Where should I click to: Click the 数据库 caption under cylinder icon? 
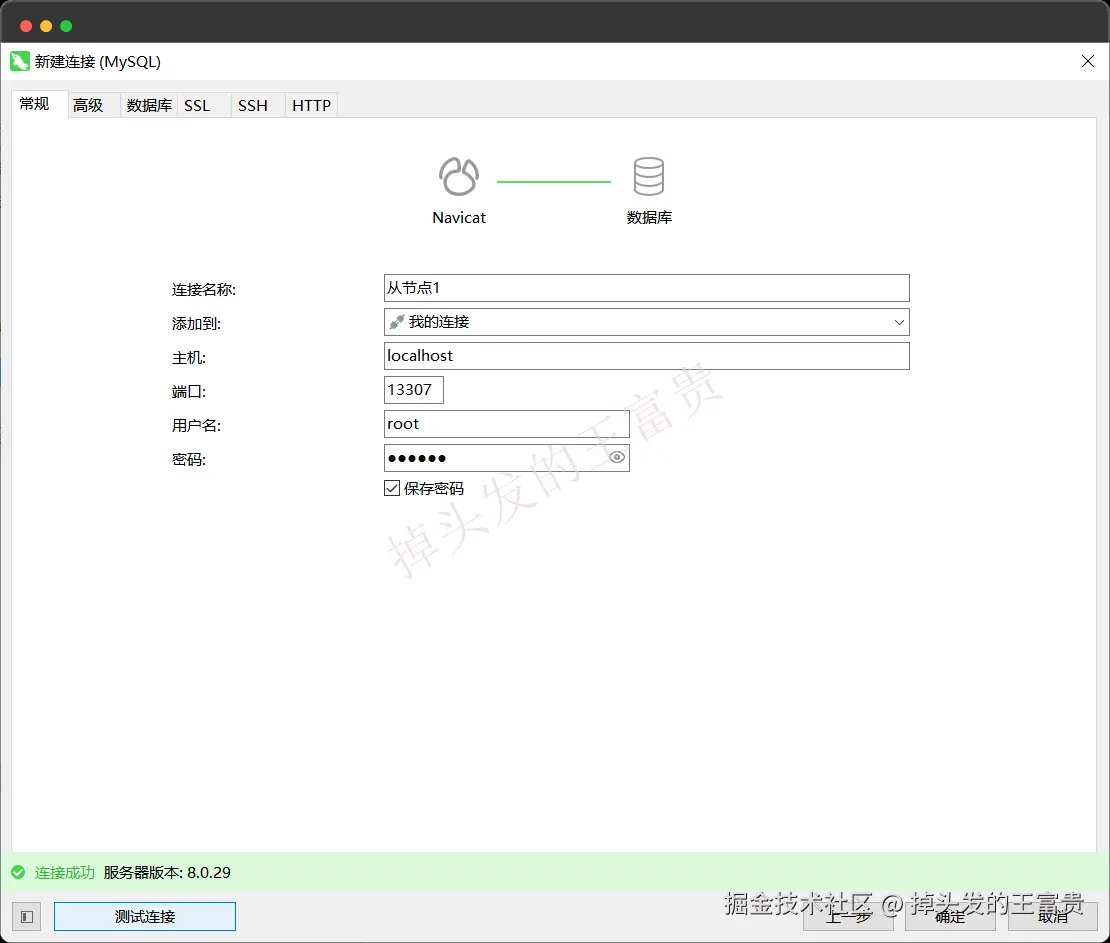point(649,217)
